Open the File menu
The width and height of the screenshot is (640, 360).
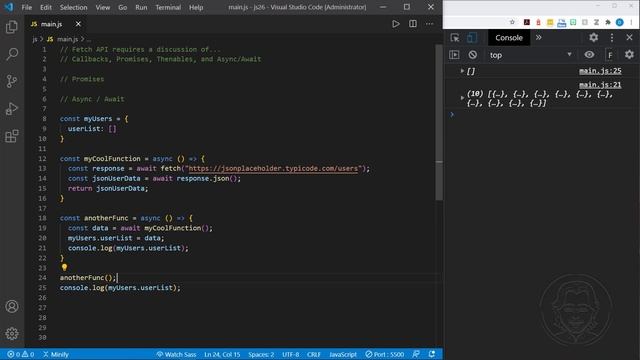[x=27, y=7]
